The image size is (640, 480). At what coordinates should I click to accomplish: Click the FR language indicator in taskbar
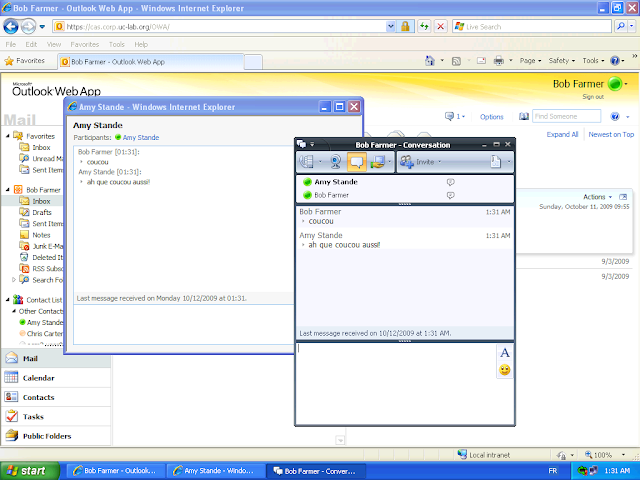[553, 471]
